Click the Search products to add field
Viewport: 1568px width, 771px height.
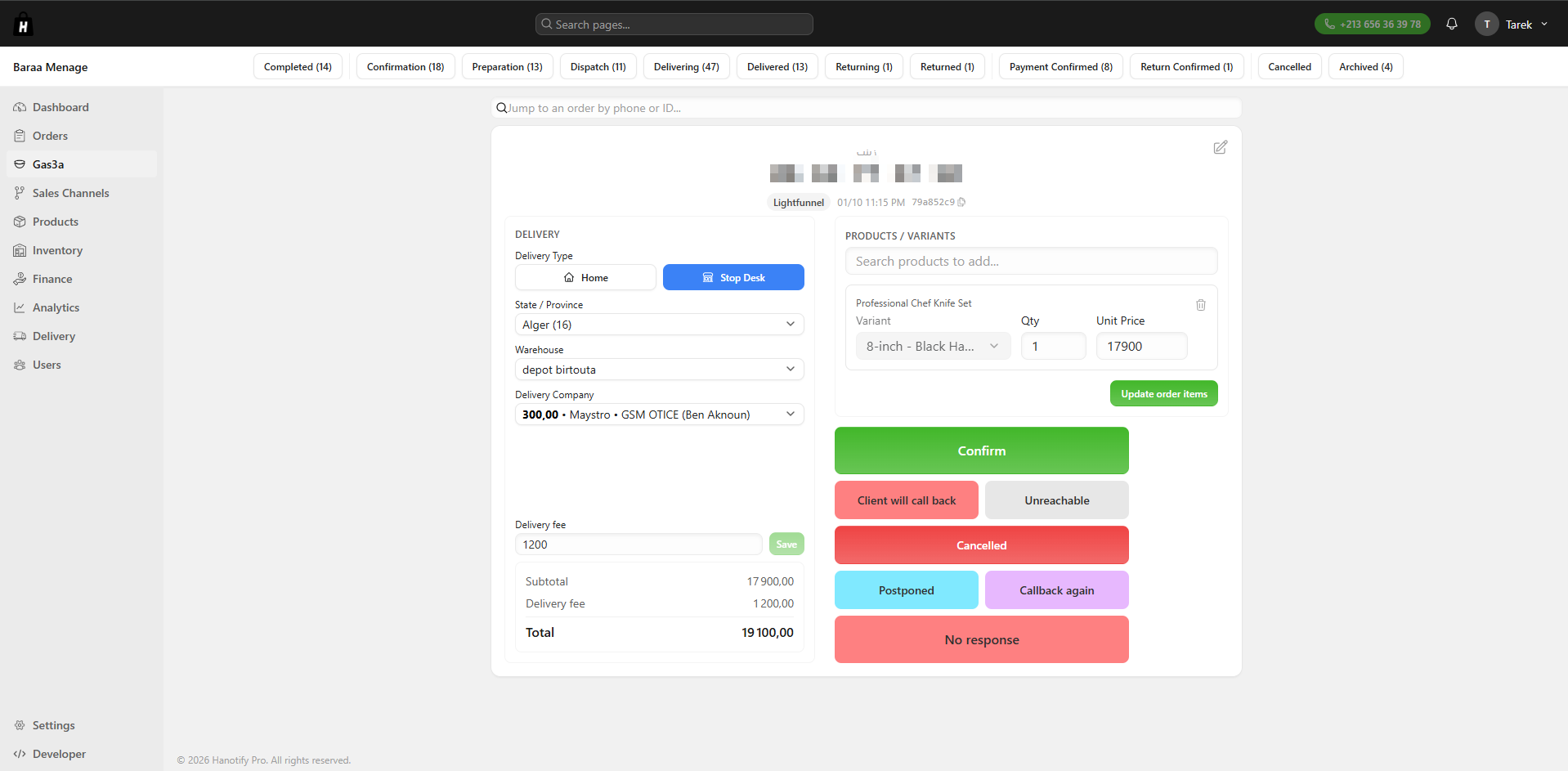(1032, 261)
